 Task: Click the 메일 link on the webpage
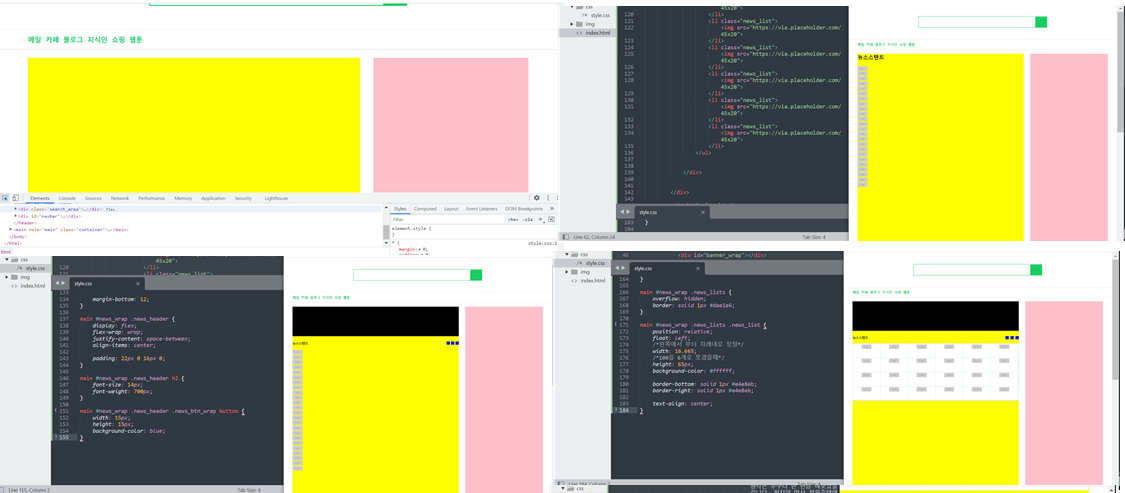34,39
